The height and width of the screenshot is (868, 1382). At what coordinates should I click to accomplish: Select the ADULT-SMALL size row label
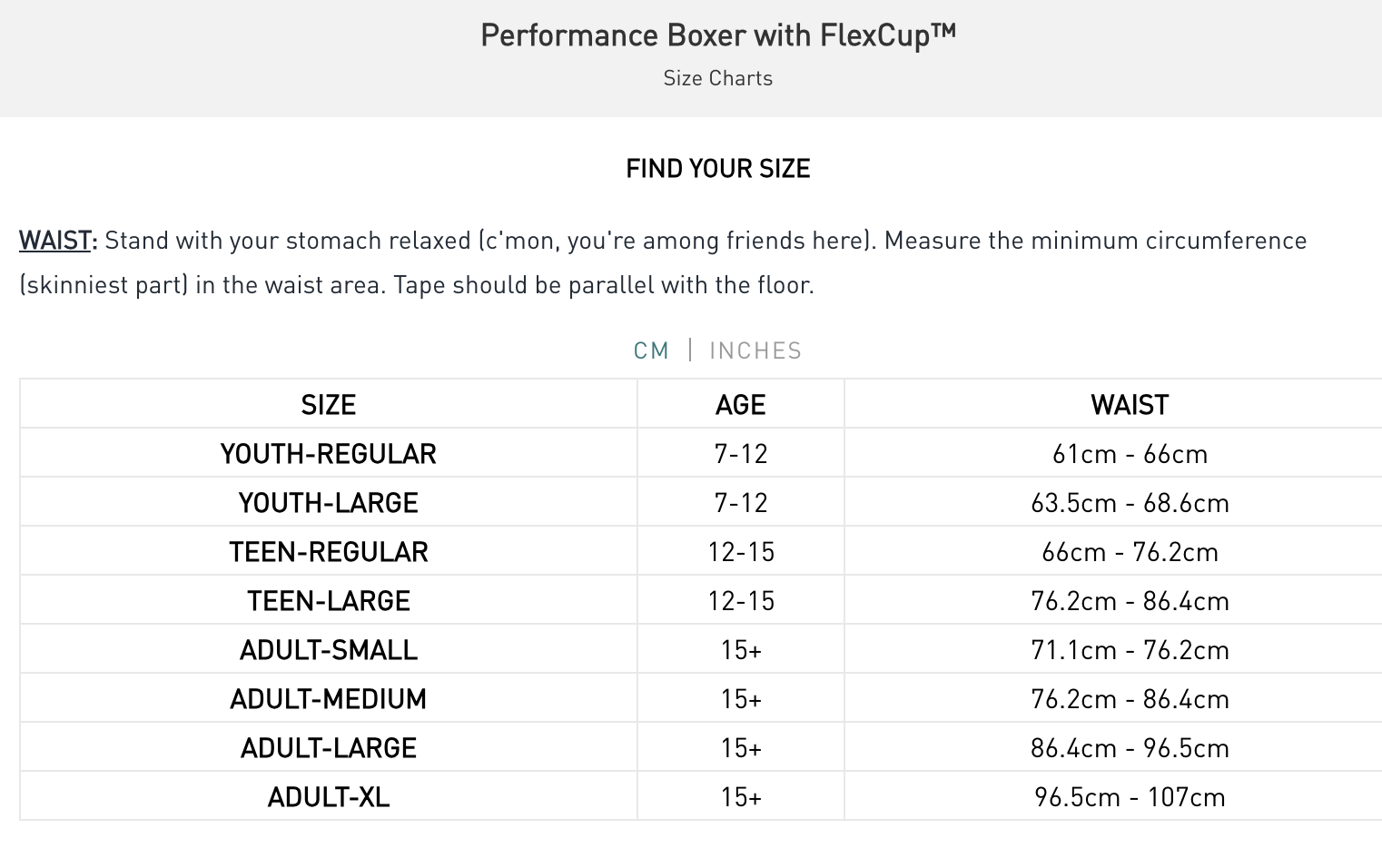pyautogui.click(x=328, y=650)
